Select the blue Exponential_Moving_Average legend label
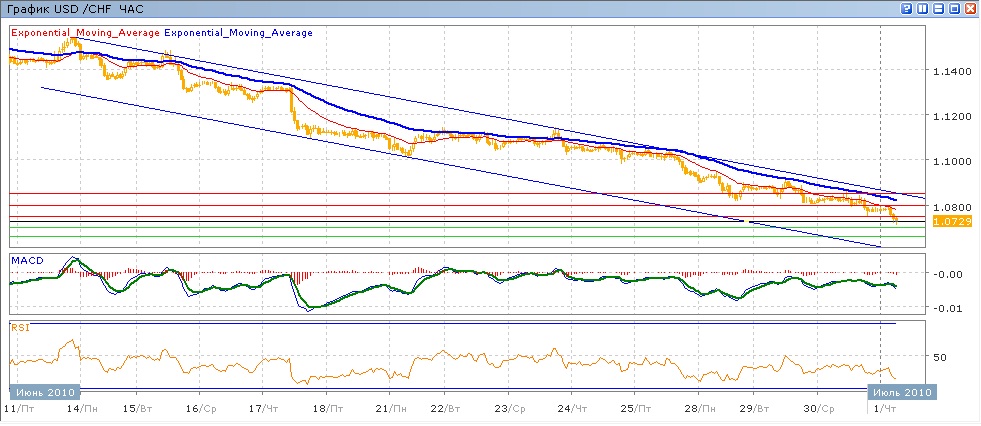Image resolution: width=981 pixels, height=426 pixels. [x=238, y=33]
